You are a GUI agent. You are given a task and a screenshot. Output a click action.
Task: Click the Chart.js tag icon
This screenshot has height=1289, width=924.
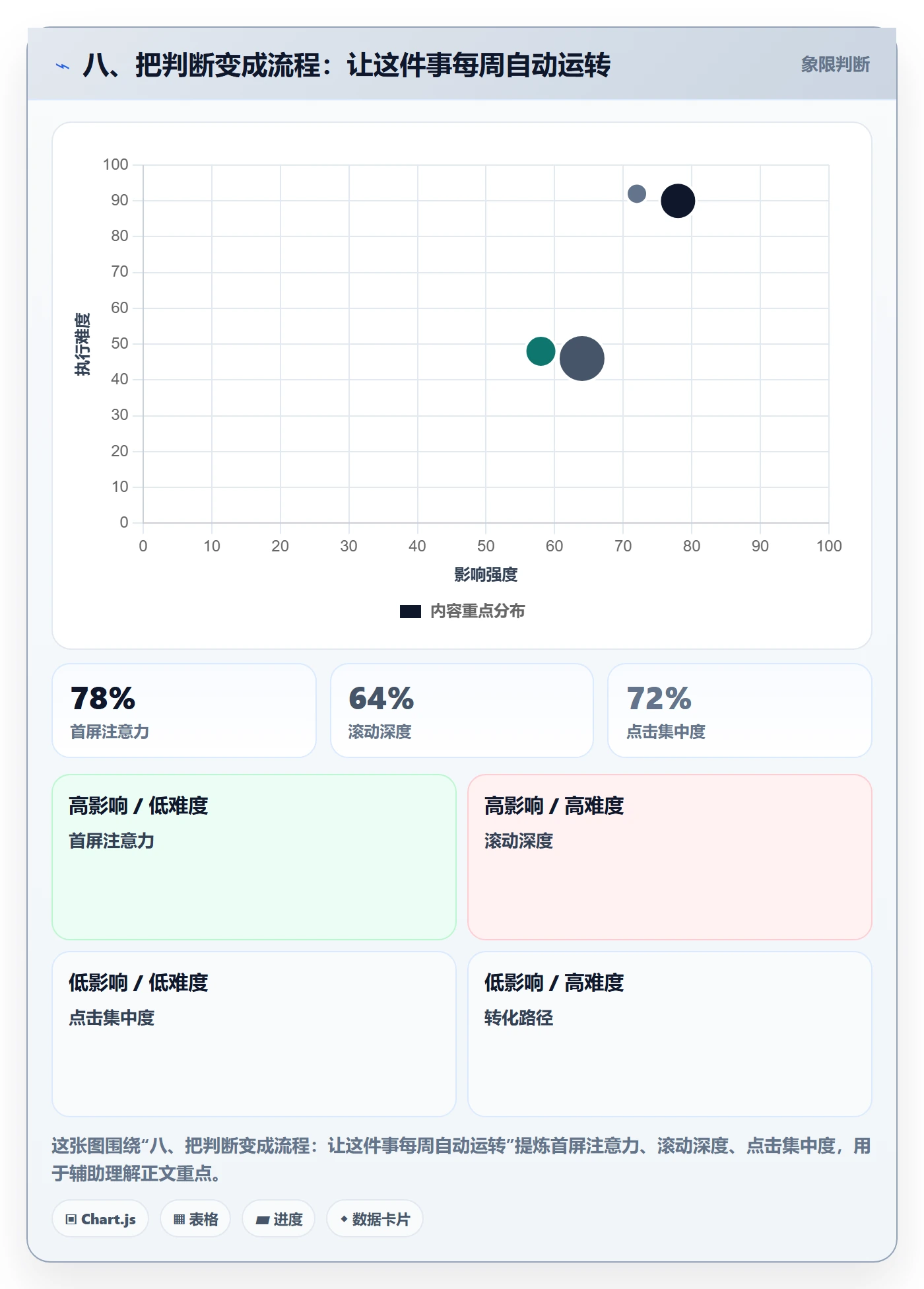[x=71, y=1219]
